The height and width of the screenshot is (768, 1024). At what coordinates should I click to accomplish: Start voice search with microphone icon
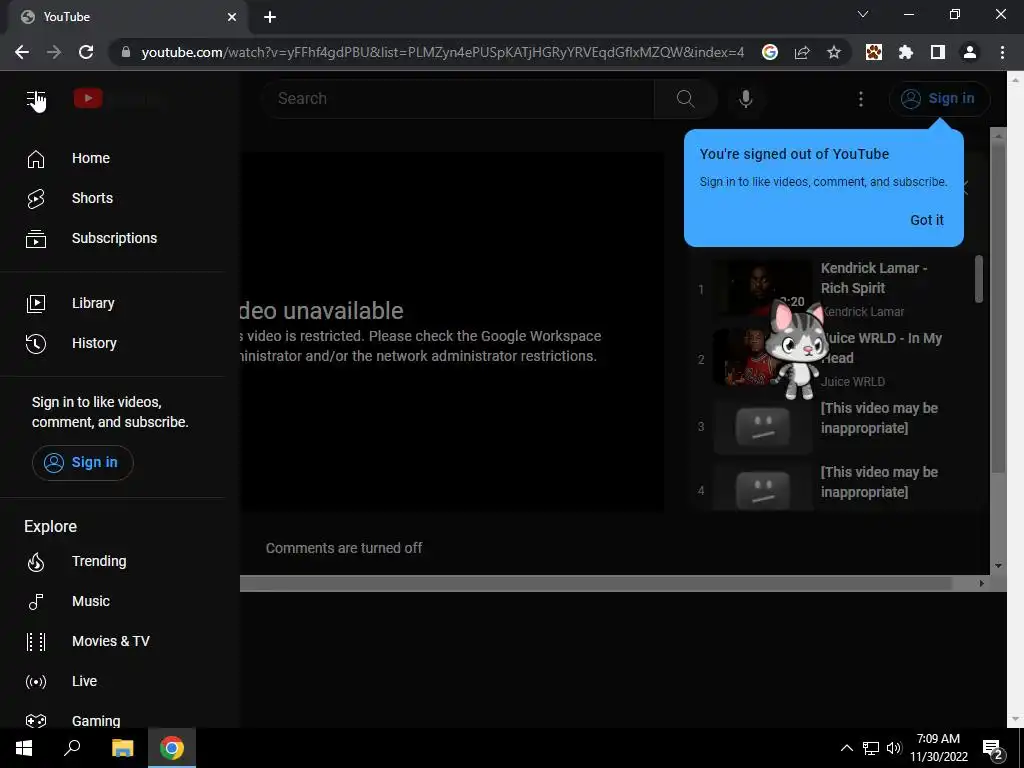pos(745,99)
